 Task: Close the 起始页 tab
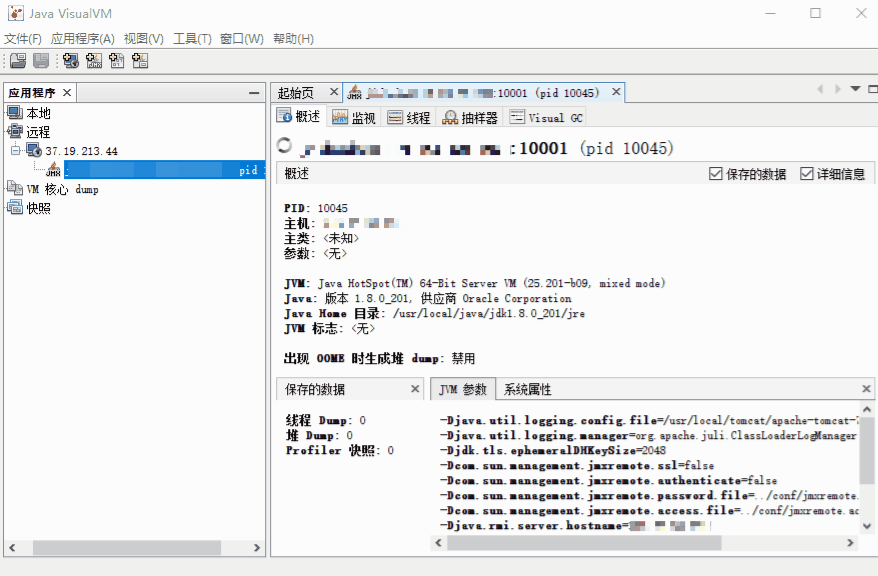tap(334, 91)
